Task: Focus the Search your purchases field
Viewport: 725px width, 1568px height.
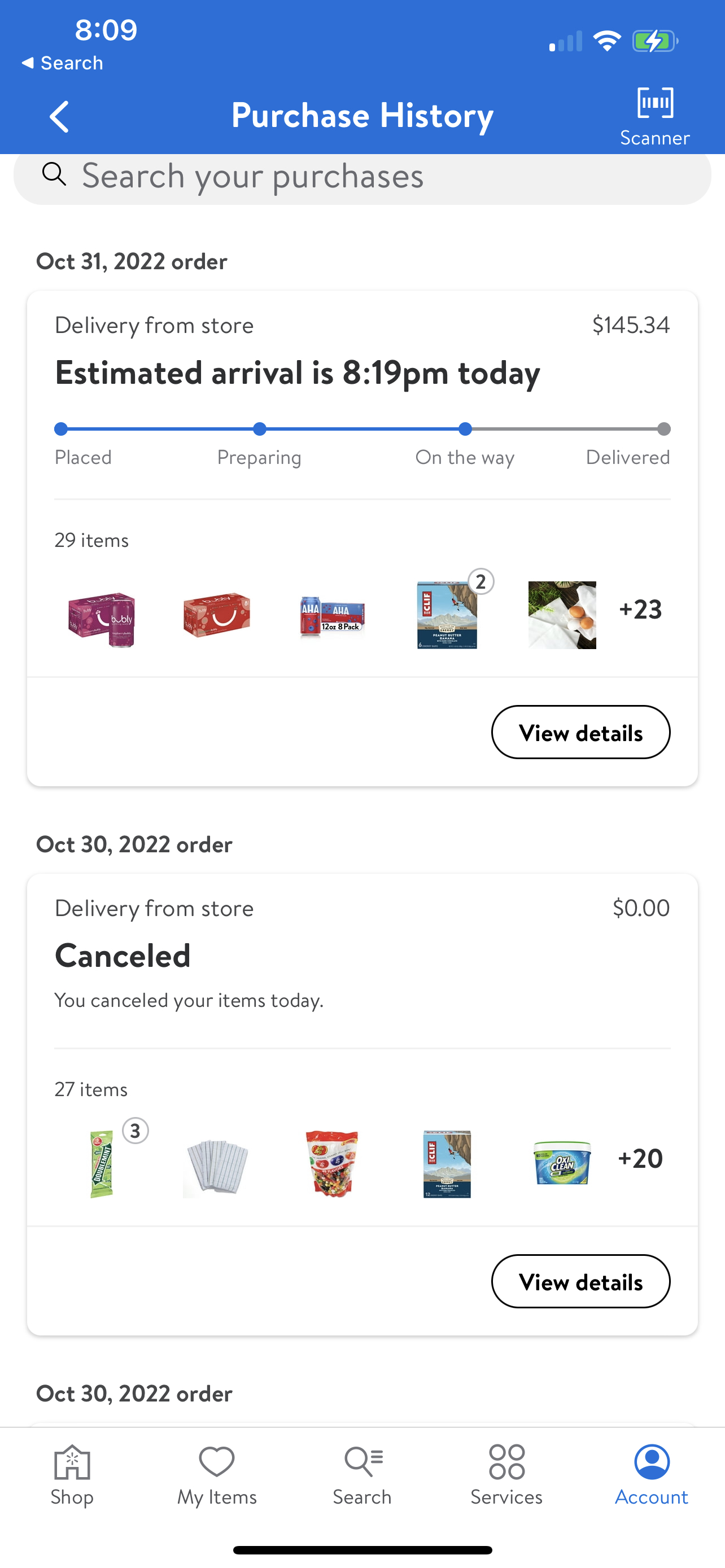Action: coord(362,176)
